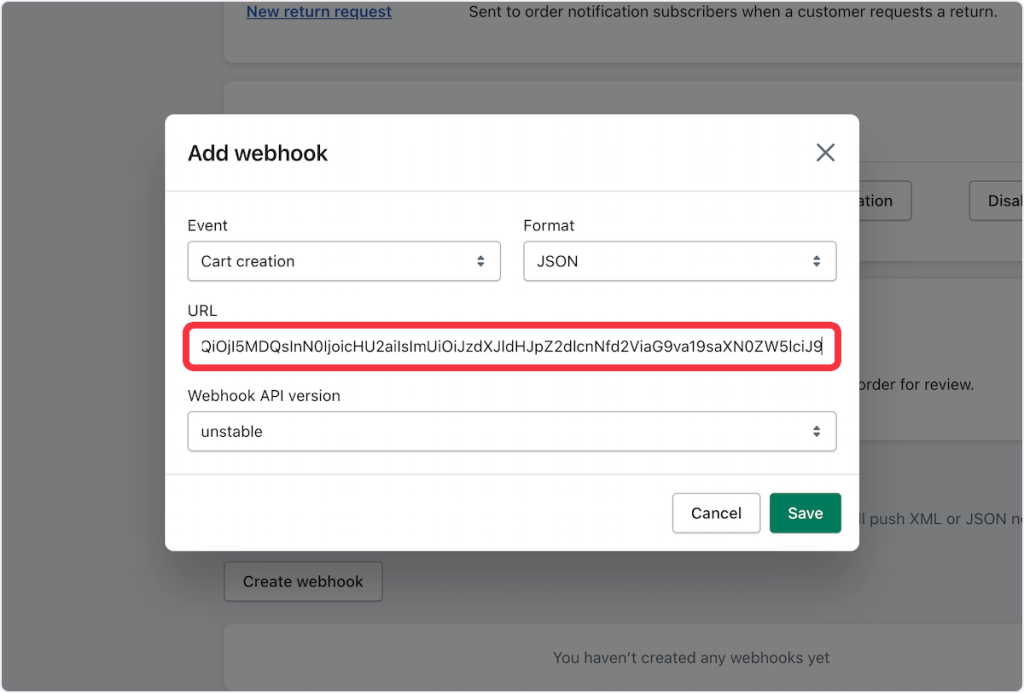This screenshot has height=693, width=1024.
Task: Expand the Webhook API version dropdown
Action: coord(511,431)
